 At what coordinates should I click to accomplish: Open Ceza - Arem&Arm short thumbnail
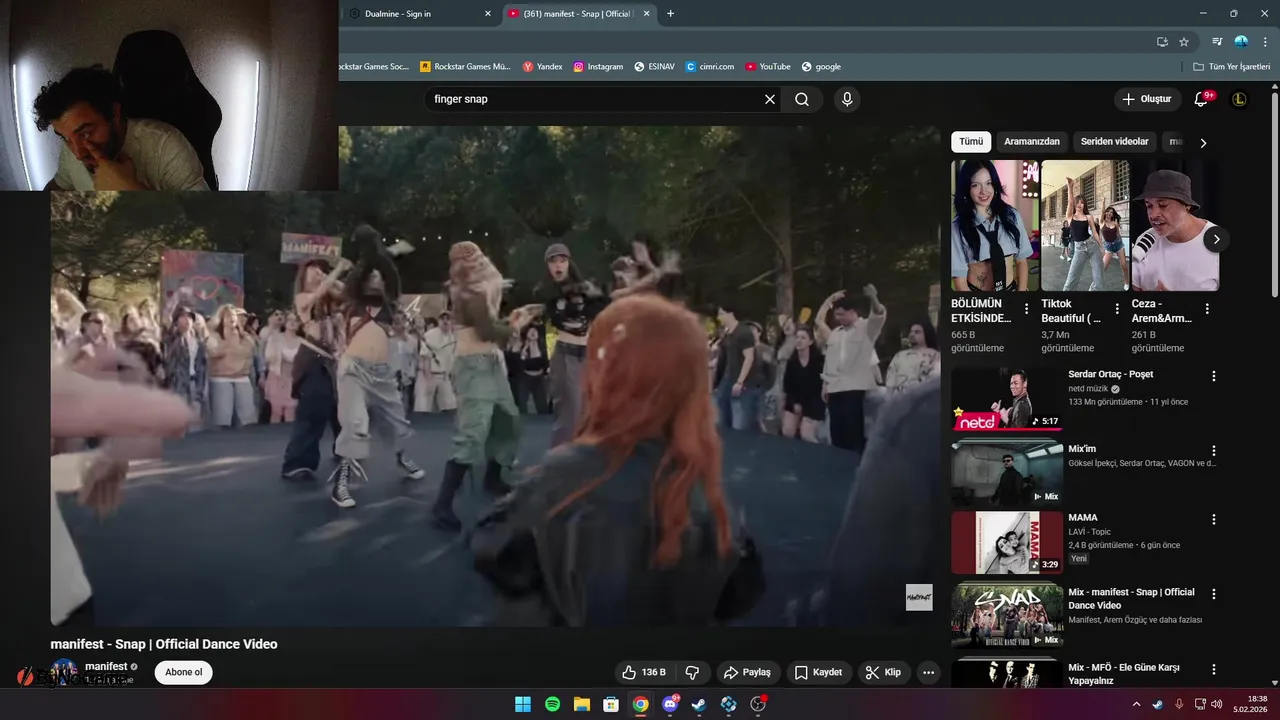[x=1175, y=225]
